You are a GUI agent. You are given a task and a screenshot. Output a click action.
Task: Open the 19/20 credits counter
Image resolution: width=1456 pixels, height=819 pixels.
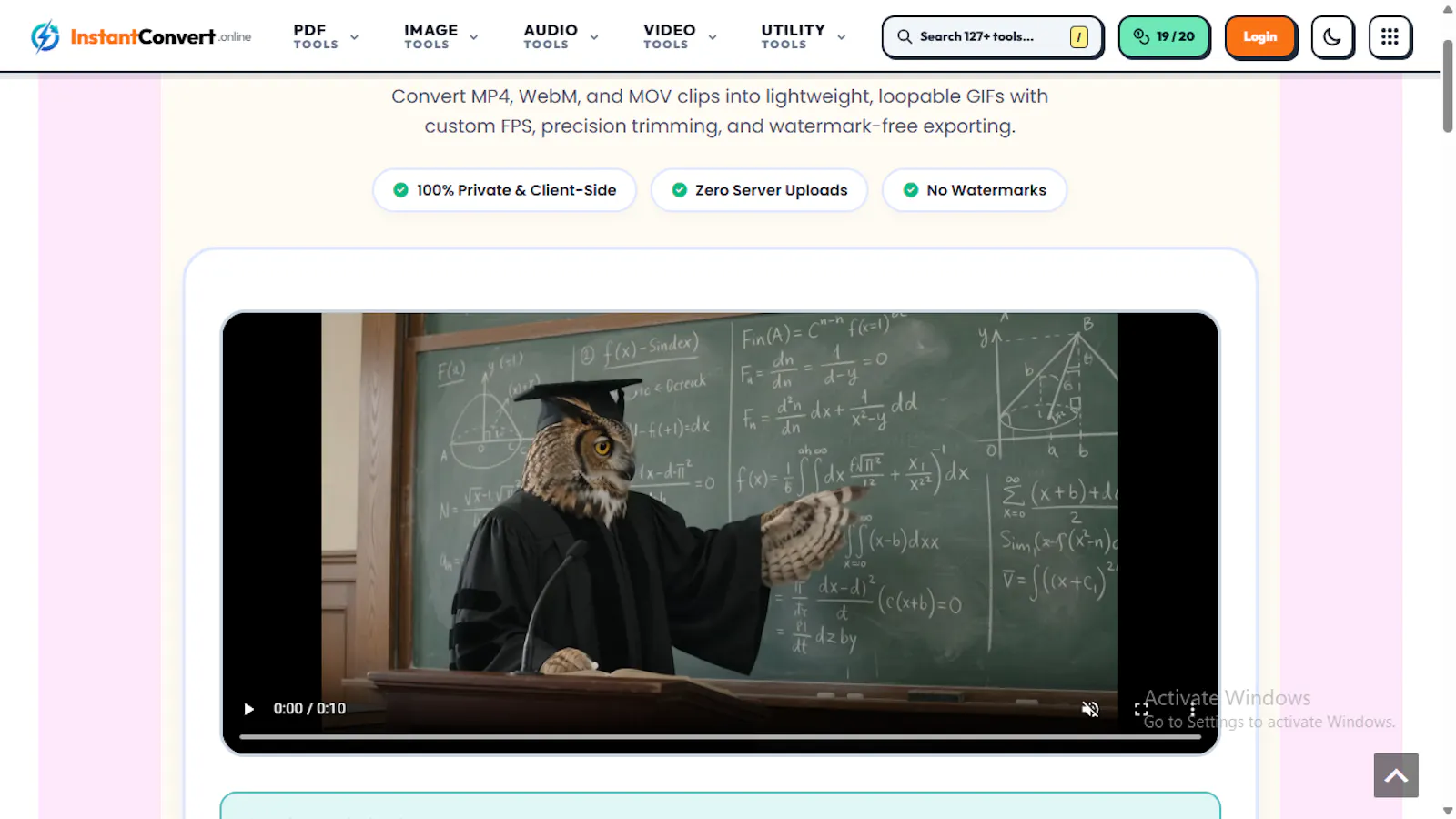(1164, 36)
